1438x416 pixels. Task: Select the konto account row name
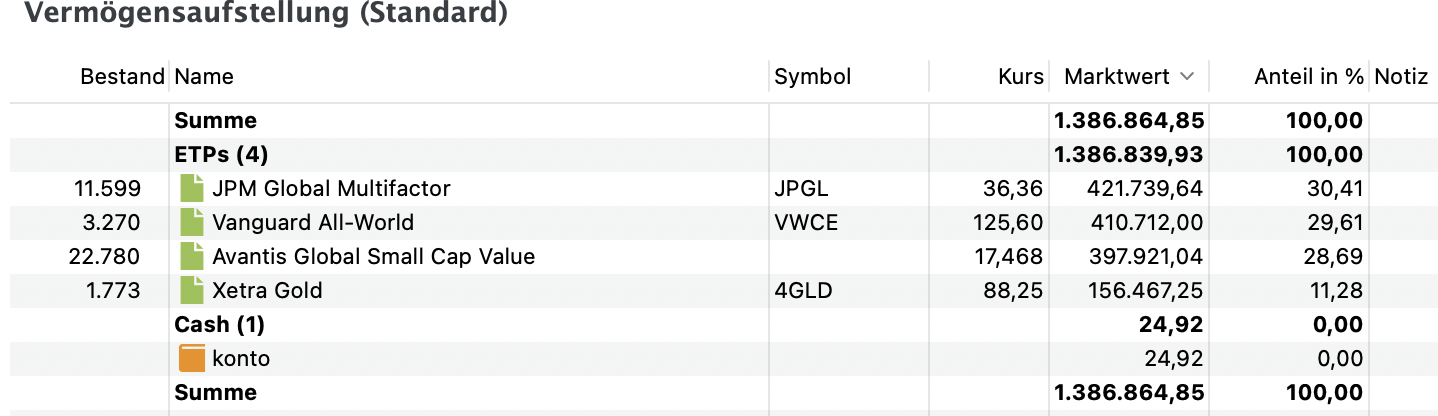click(x=241, y=358)
